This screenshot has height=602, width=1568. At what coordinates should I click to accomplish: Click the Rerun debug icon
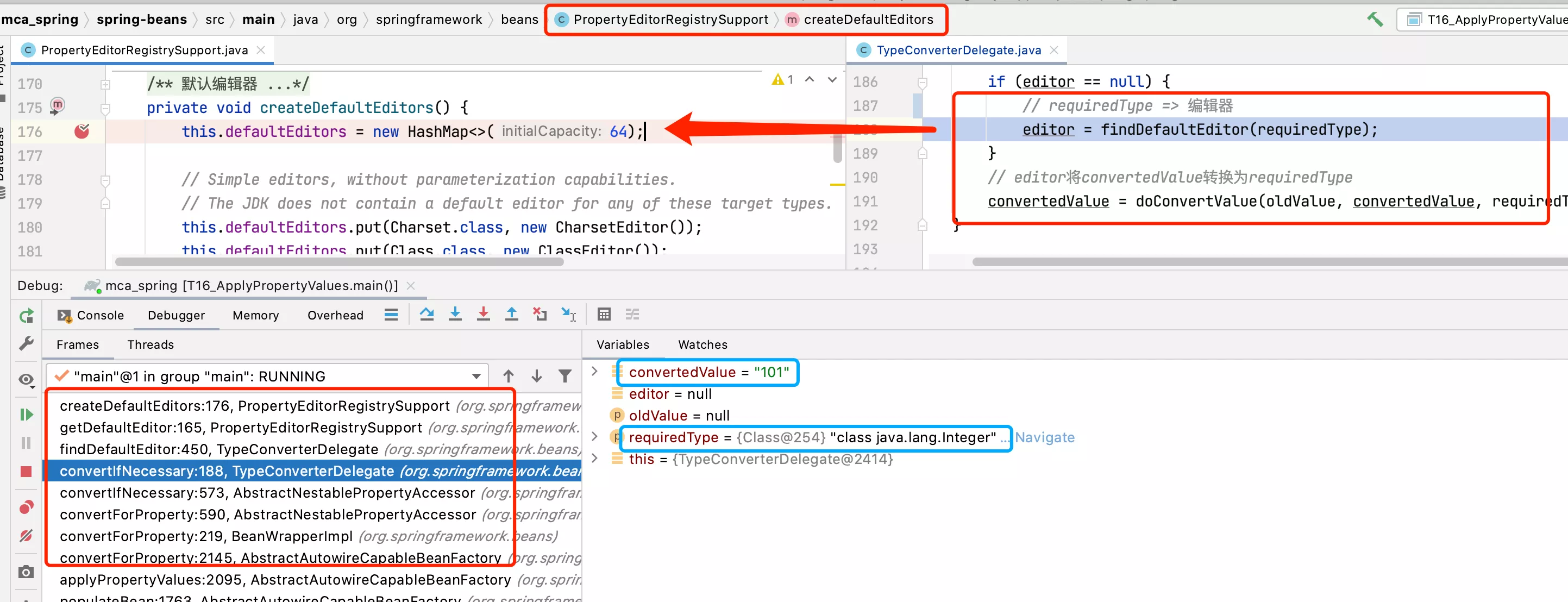[x=26, y=316]
